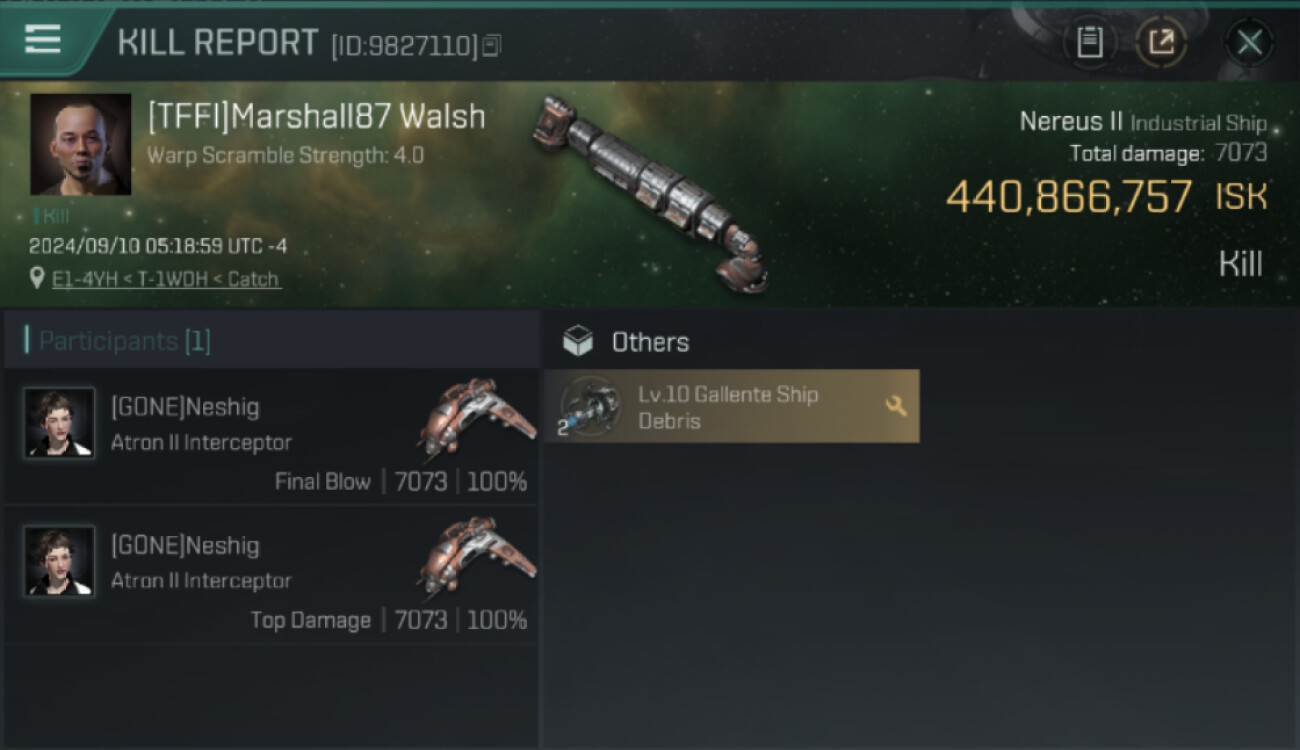Viewport: 1300px width, 750px height.
Task: Open the Catch region link
Action: (255, 279)
